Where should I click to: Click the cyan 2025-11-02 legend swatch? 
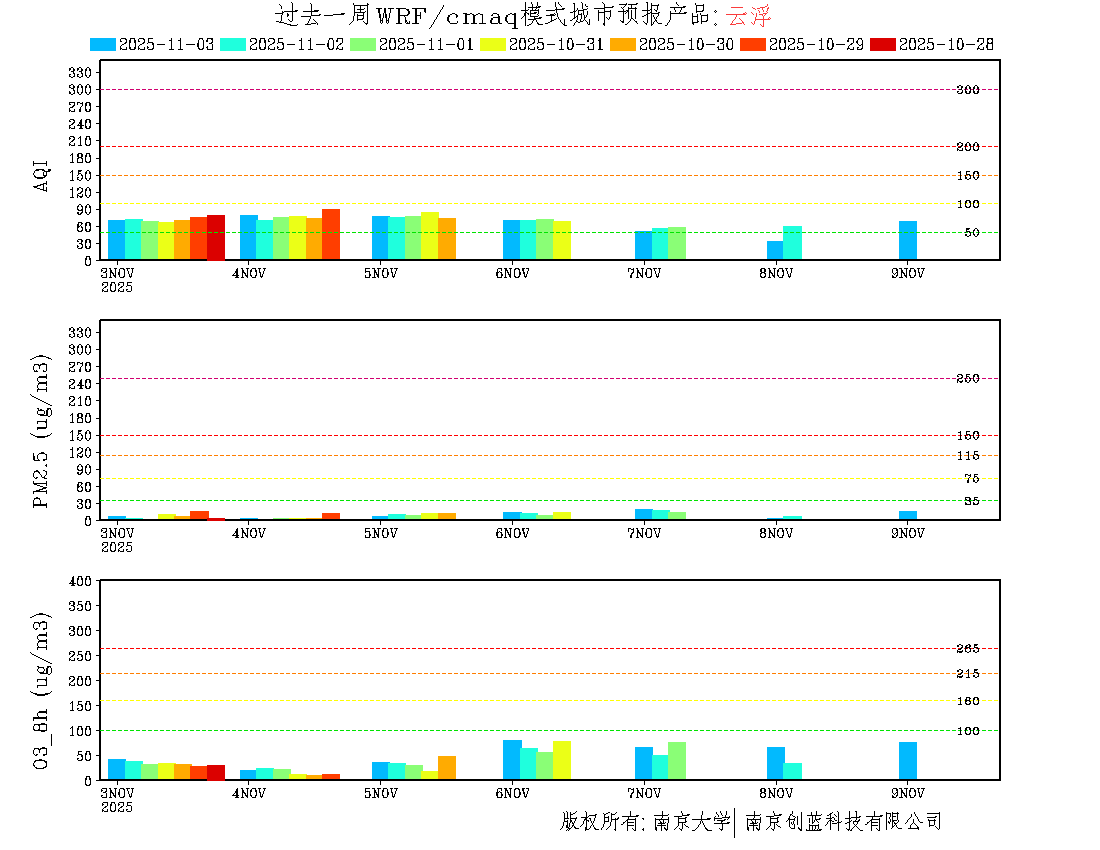233,44
